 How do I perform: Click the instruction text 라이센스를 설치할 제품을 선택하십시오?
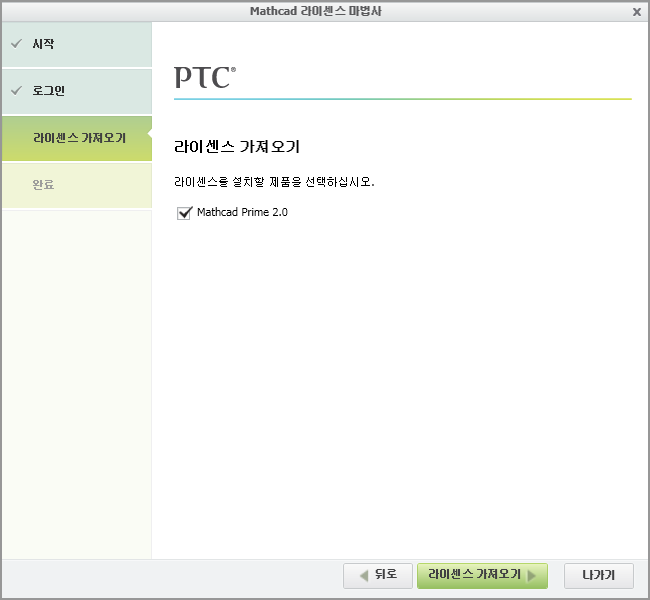coord(274,182)
